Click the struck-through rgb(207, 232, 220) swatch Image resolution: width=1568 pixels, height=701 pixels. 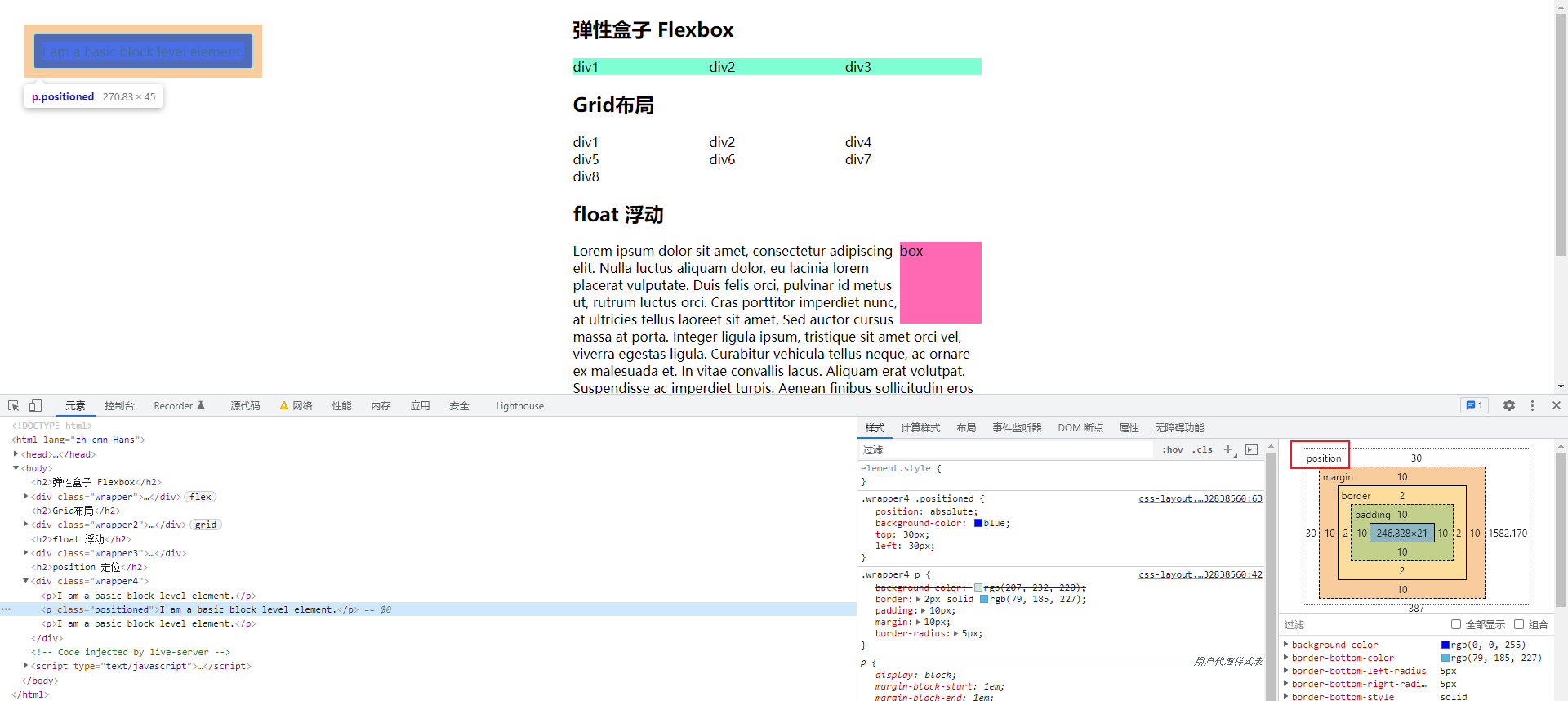[978, 587]
